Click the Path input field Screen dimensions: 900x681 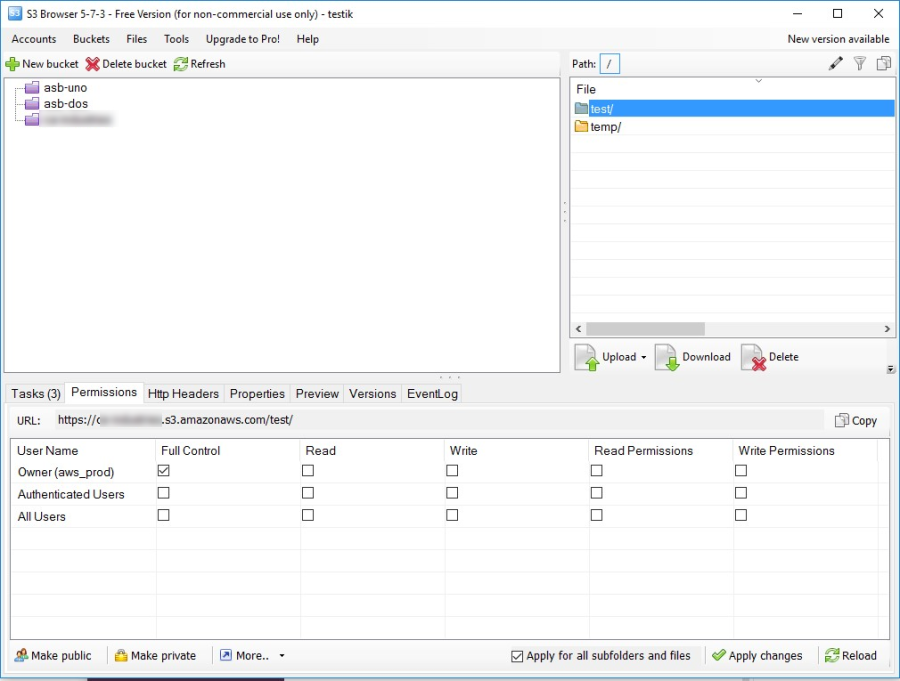[610, 64]
